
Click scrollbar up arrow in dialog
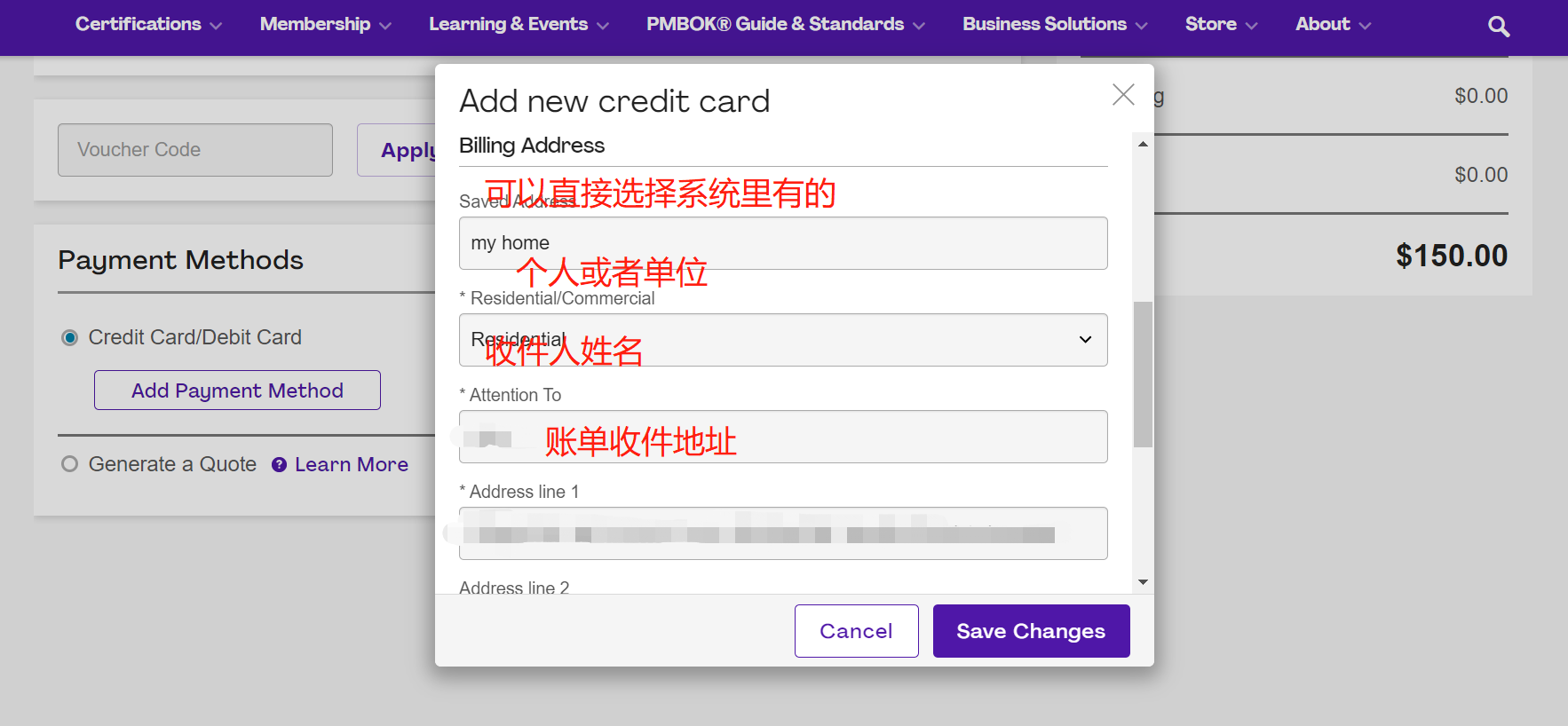[1143, 144]
